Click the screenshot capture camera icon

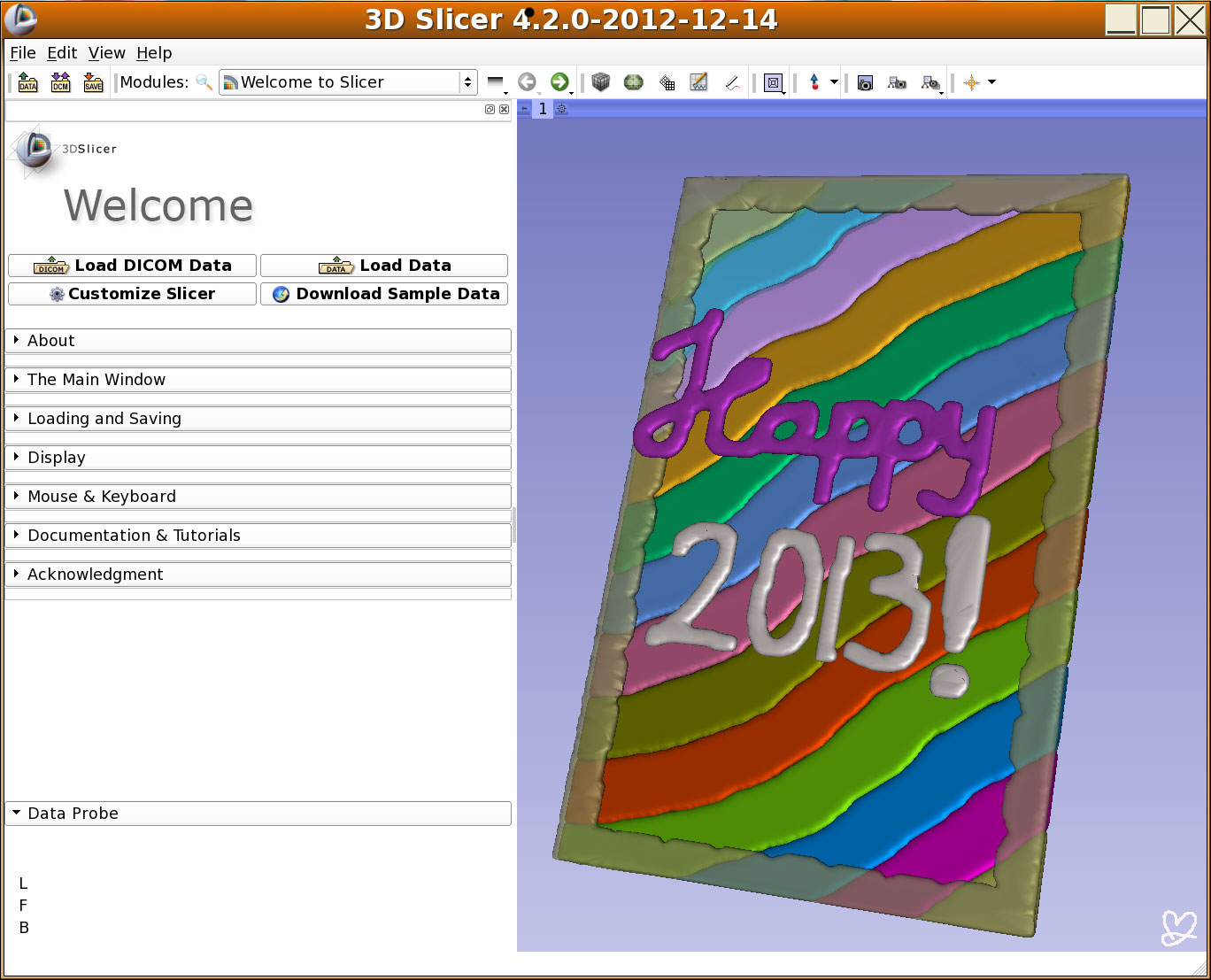(865, 82)
